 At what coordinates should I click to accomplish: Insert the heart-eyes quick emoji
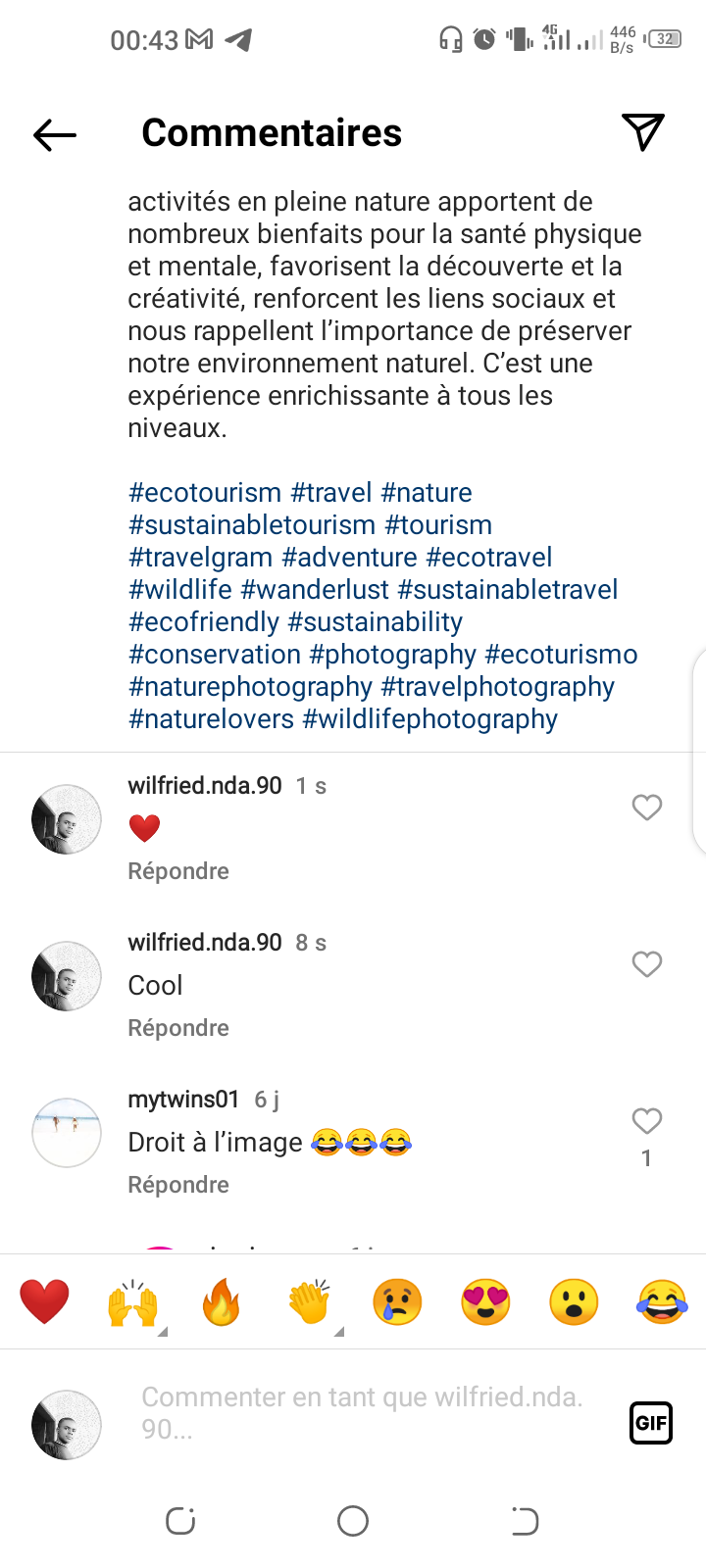tap(485, 1302)
